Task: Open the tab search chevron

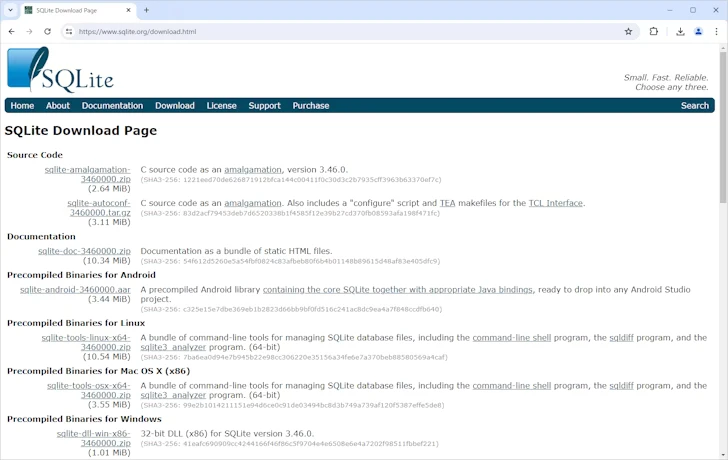Action: point(10,10)
